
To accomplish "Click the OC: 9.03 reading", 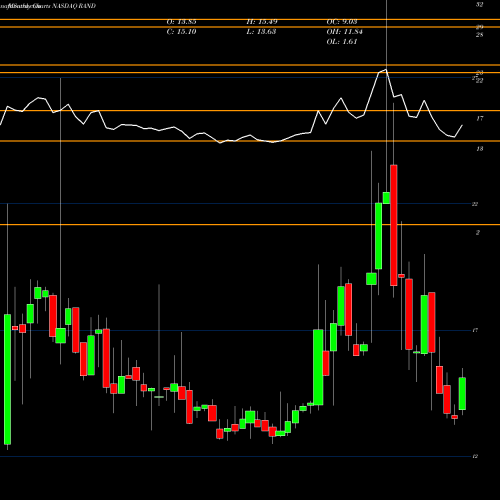I will 342,22.
